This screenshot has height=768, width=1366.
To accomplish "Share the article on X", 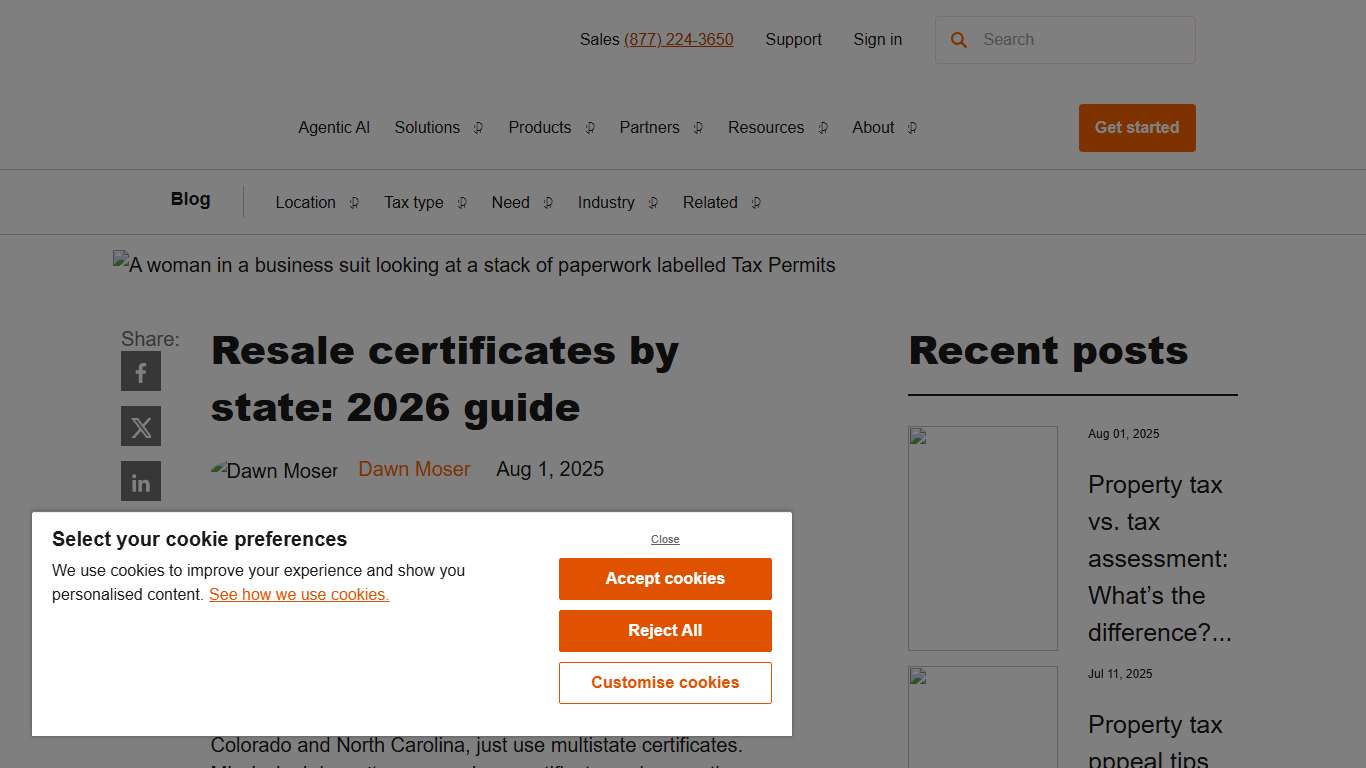I will pos(140,426).
